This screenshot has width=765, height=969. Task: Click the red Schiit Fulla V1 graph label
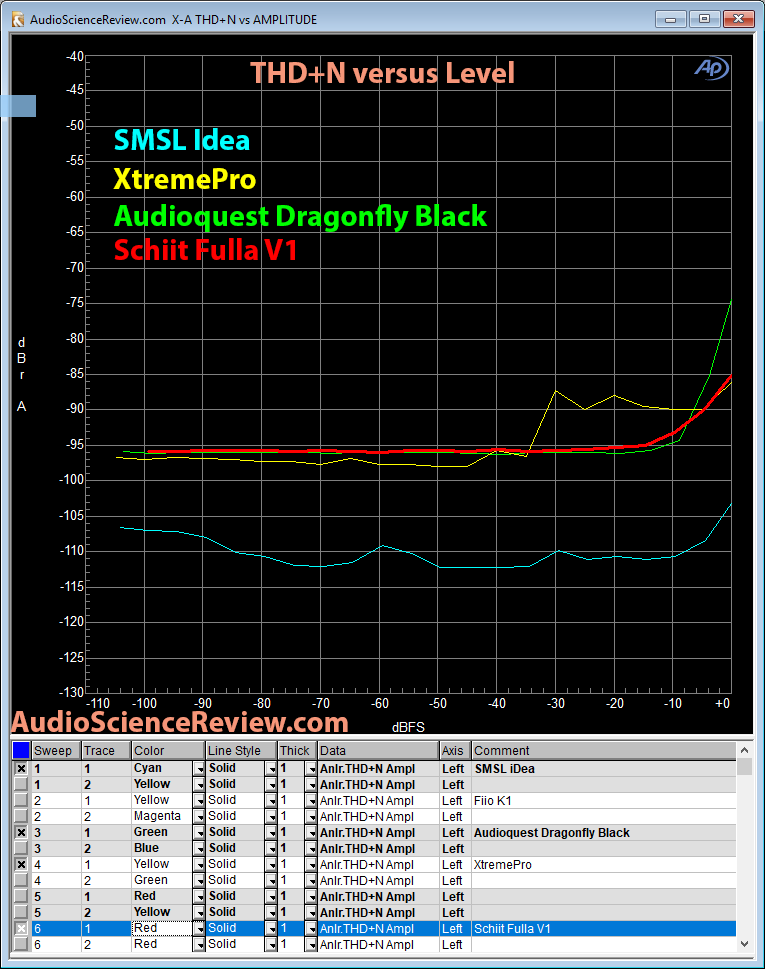pos(206,250)
